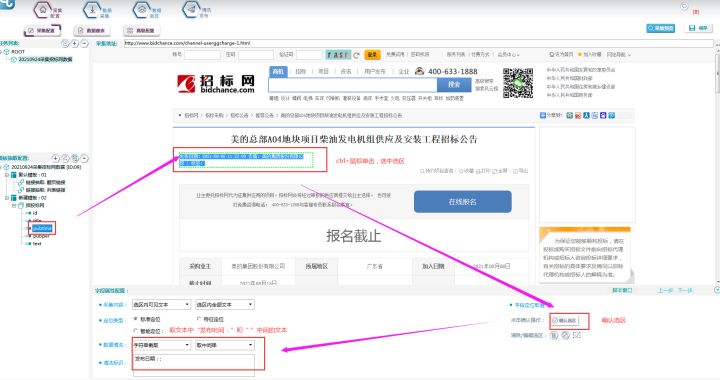Open the second collection-content dropdown

pyautogui.click(x=225, y=304)
